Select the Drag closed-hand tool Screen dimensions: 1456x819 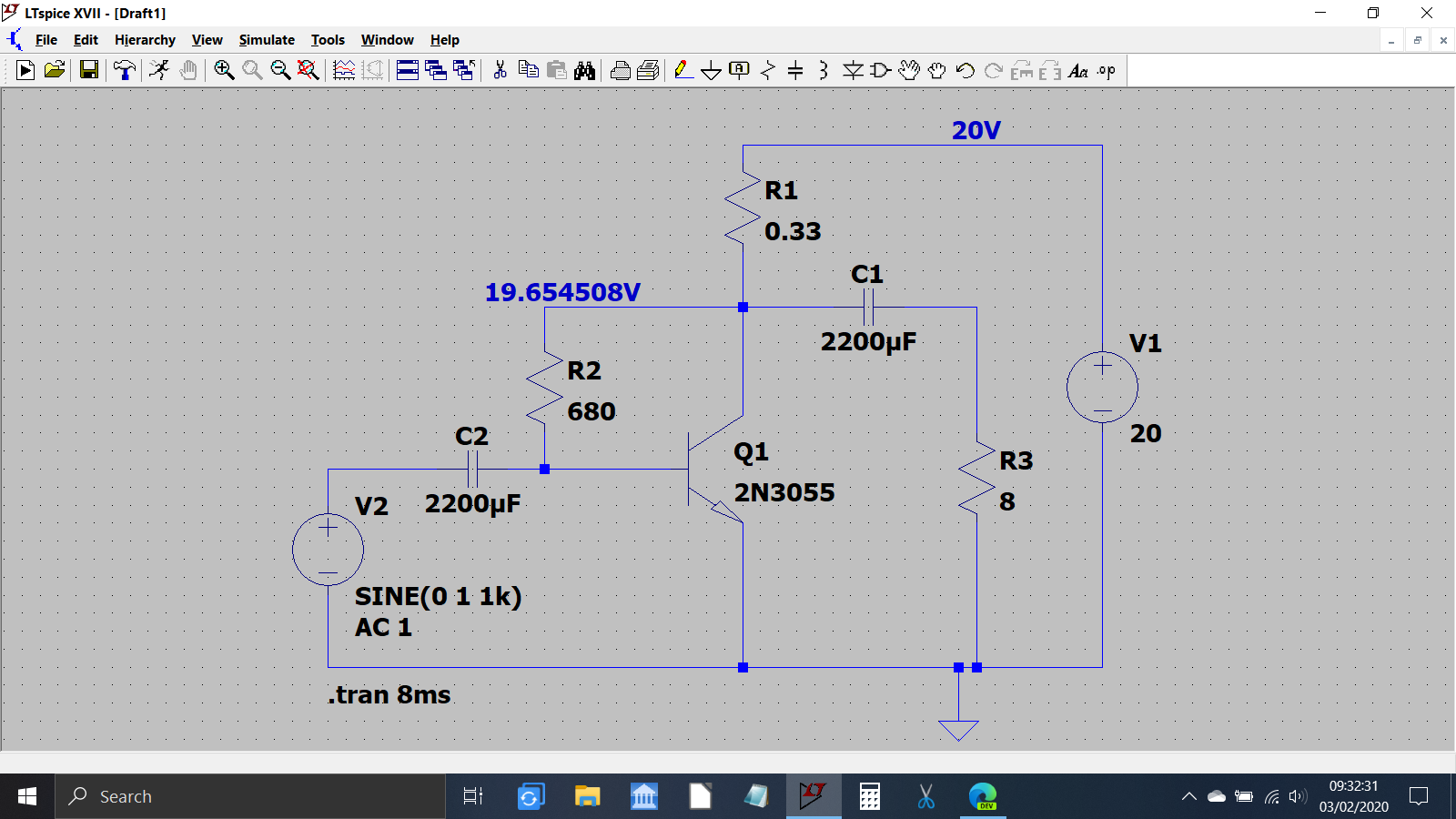[937, 70]
